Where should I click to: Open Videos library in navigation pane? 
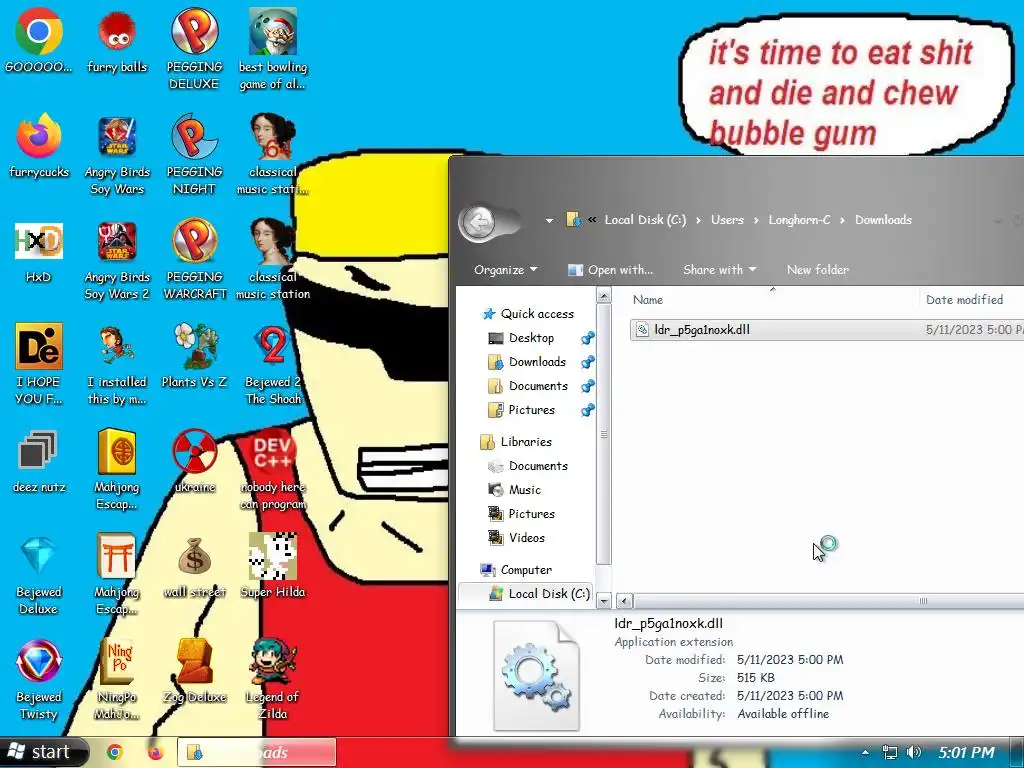517,538
